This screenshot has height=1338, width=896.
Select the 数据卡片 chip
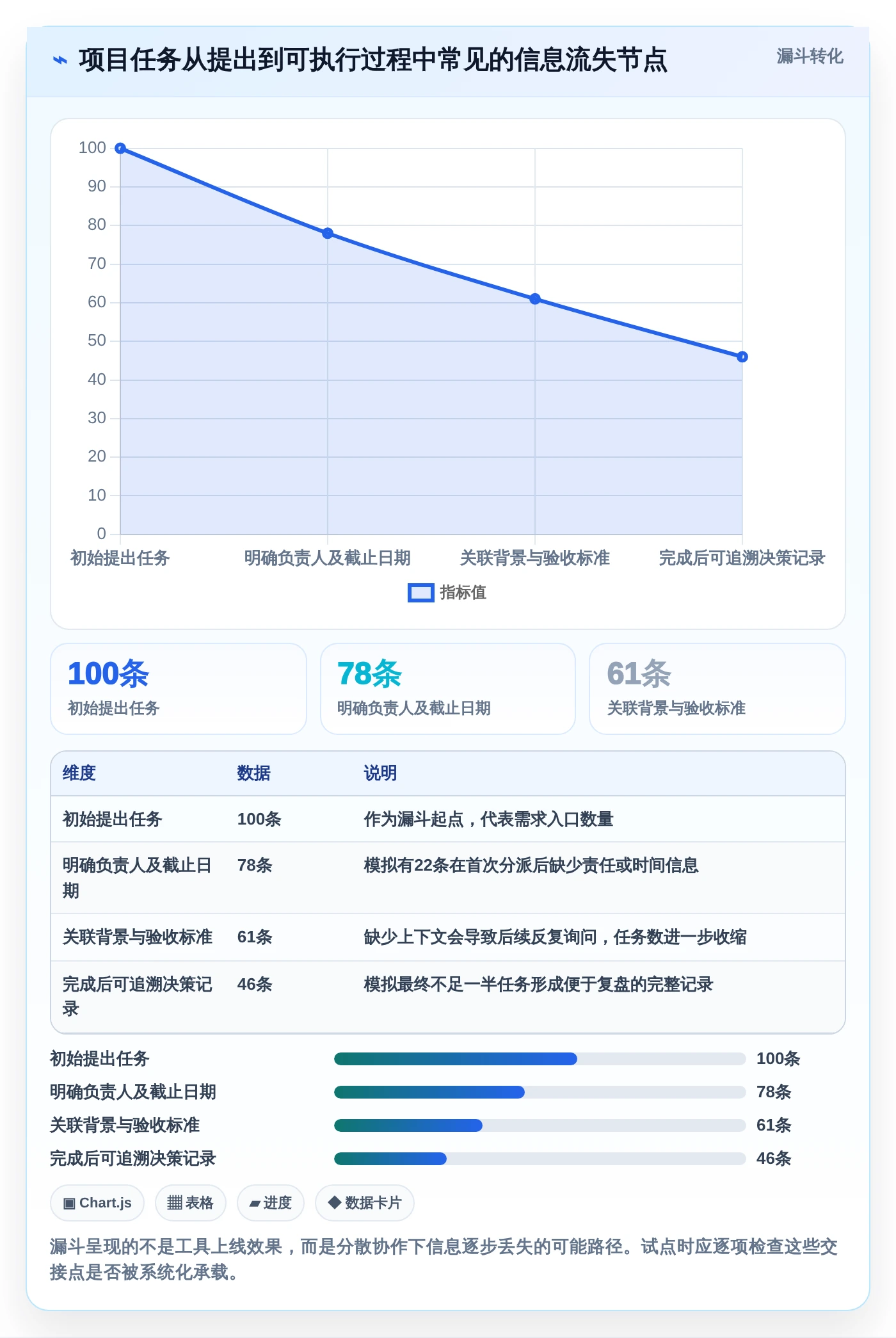tap(365, 1203)
